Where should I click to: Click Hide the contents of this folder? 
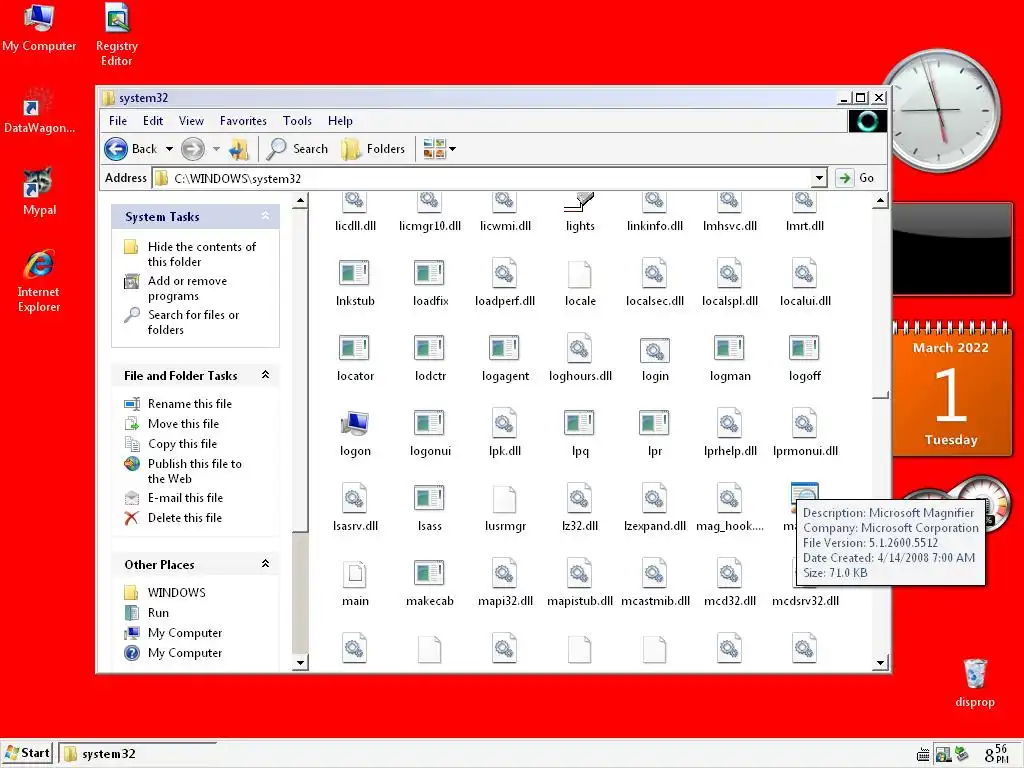click(x=201, y=254)
